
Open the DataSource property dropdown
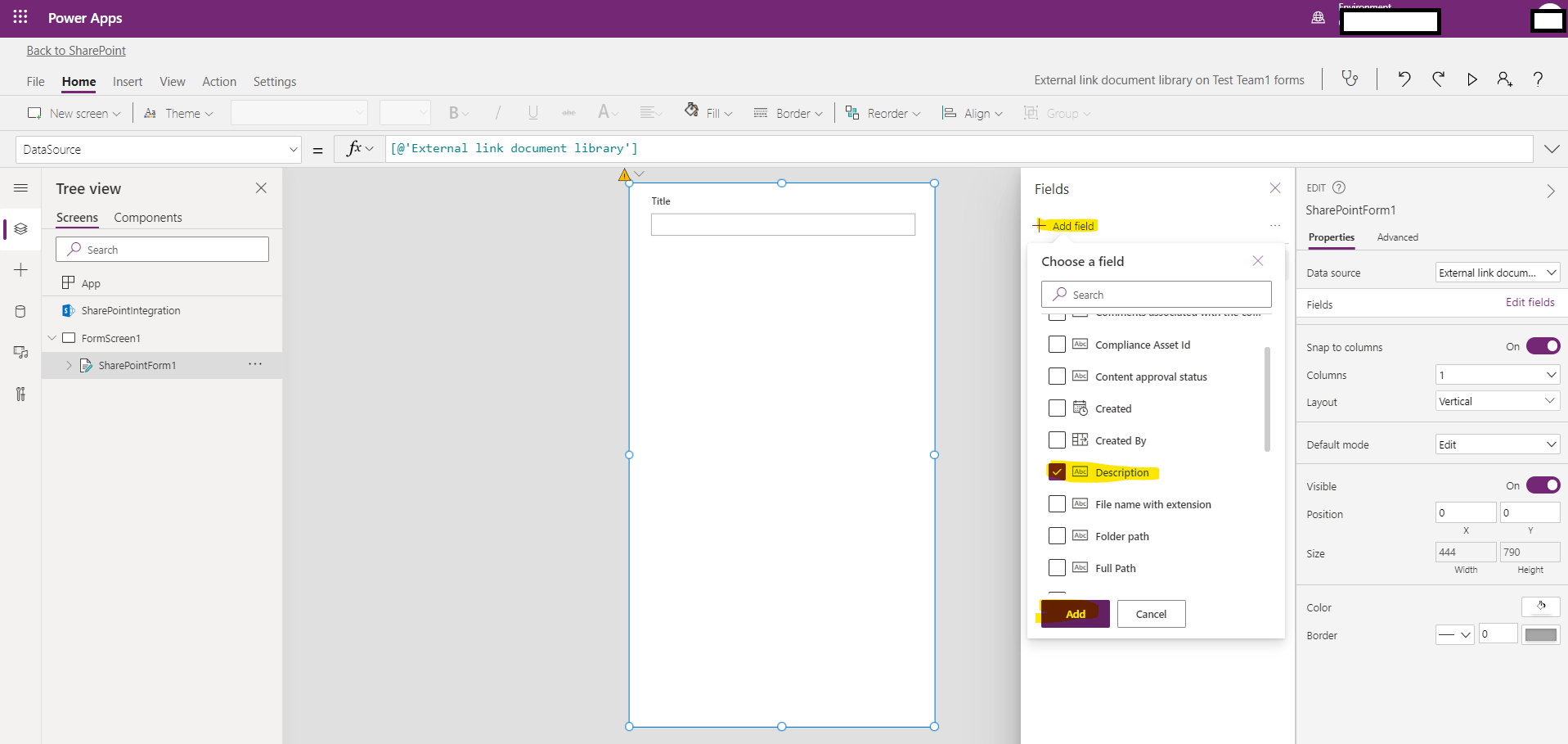coord(159,150)
